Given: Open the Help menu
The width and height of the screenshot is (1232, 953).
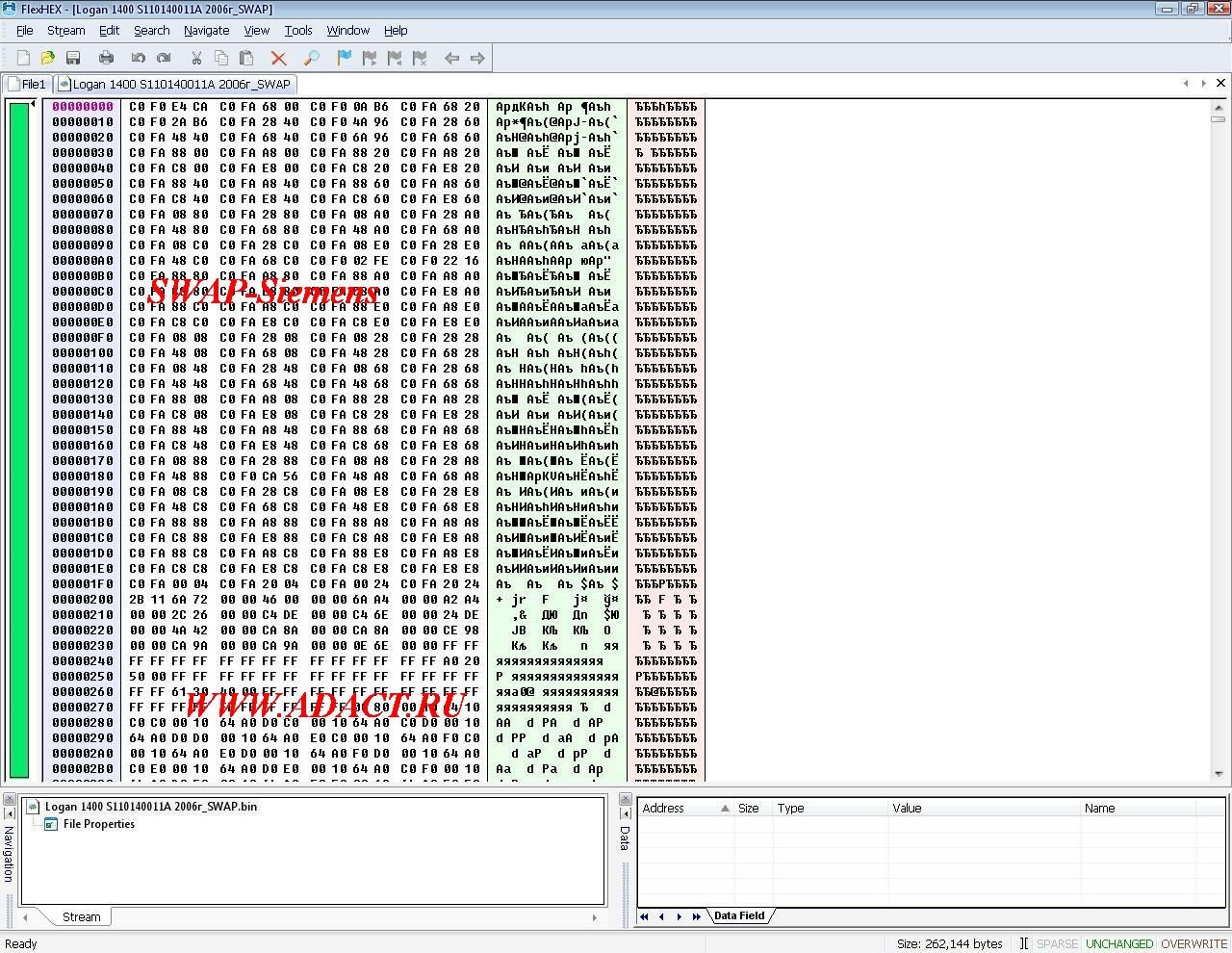Looking at the screenshot, I should point(396,31).
